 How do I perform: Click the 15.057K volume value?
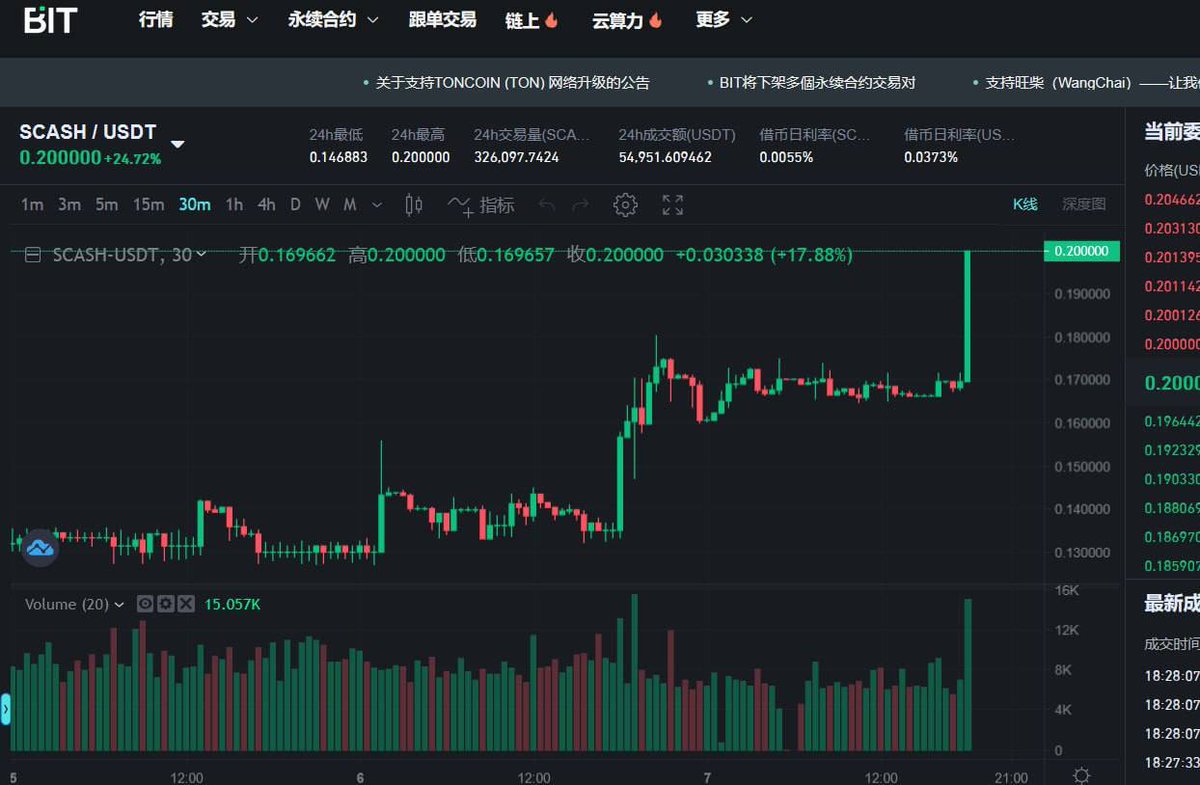pyautogui.click(x=232, y=604)
